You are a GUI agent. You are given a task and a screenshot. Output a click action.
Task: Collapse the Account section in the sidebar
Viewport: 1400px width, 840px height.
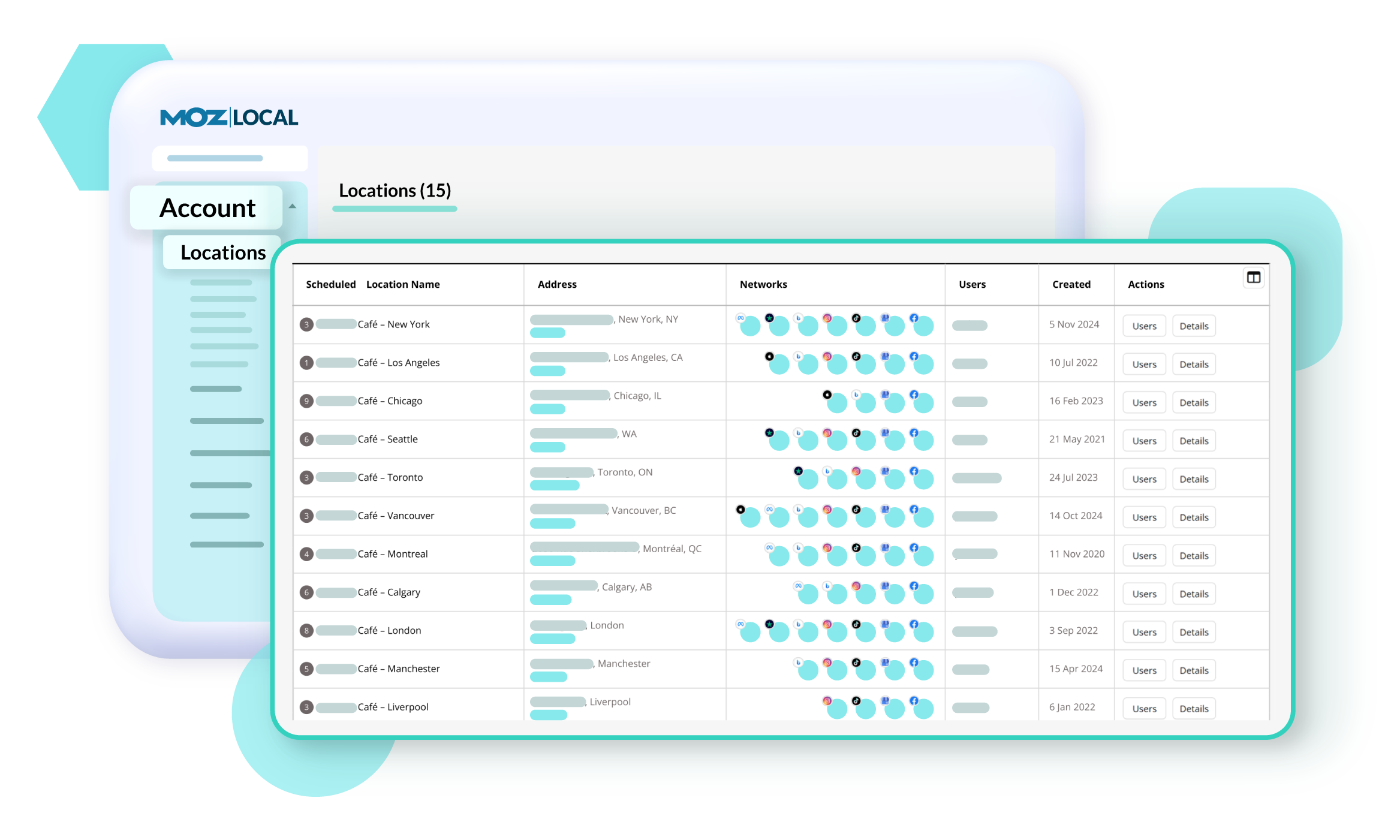(292, 206)
